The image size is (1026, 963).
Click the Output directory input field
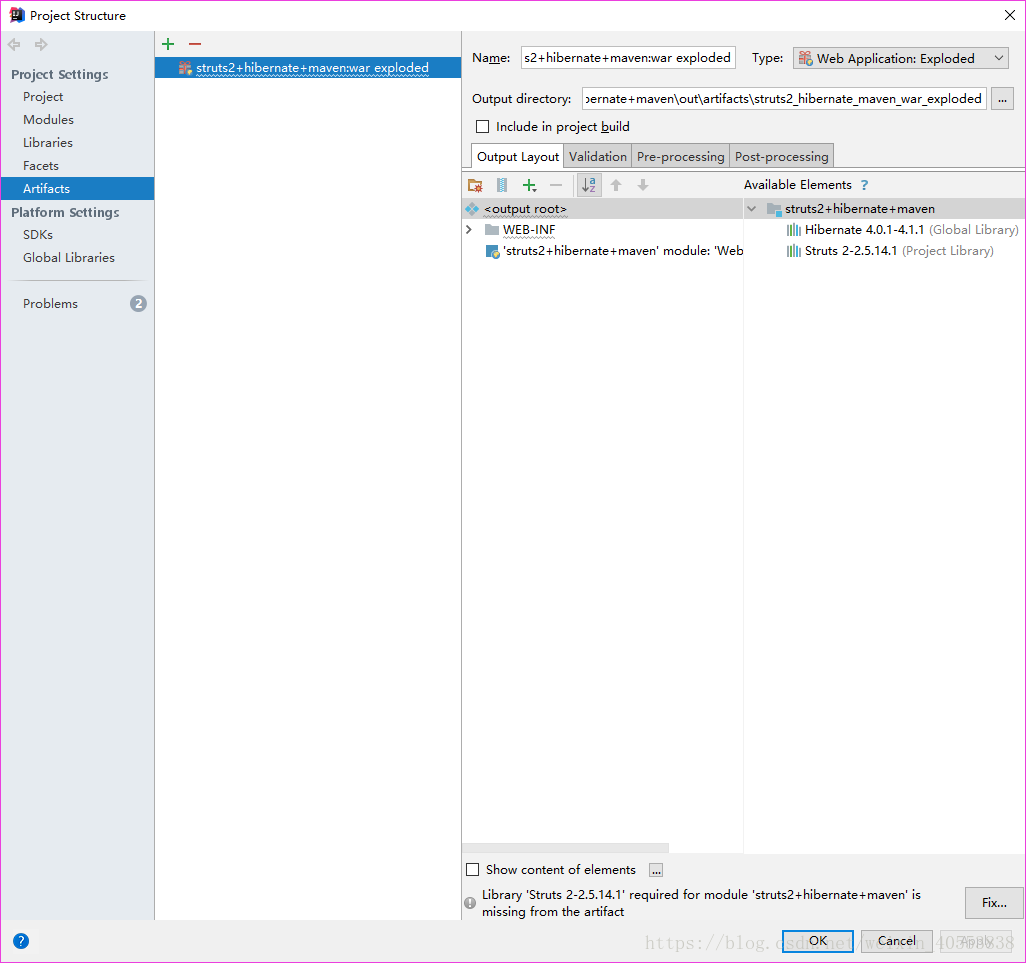pyautogui.click(x=784, y=99)
